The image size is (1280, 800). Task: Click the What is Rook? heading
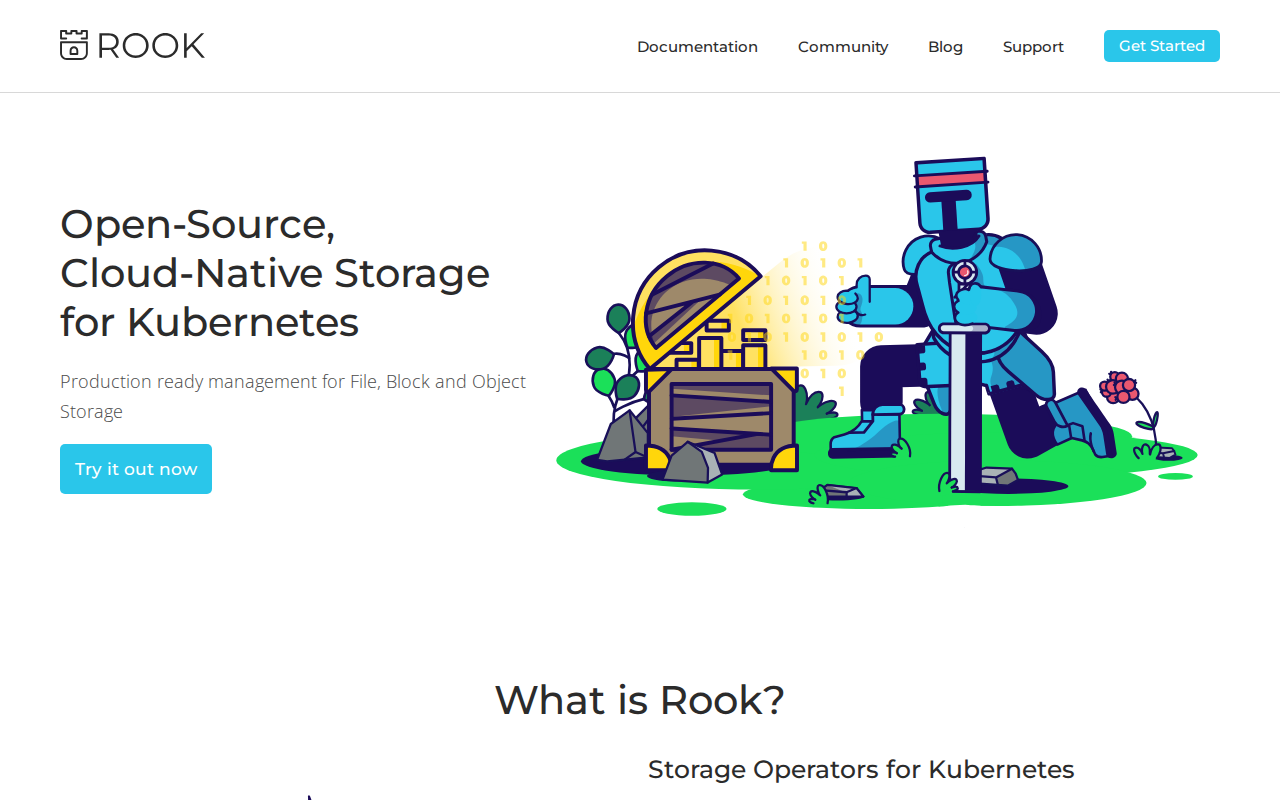(639, 700)
